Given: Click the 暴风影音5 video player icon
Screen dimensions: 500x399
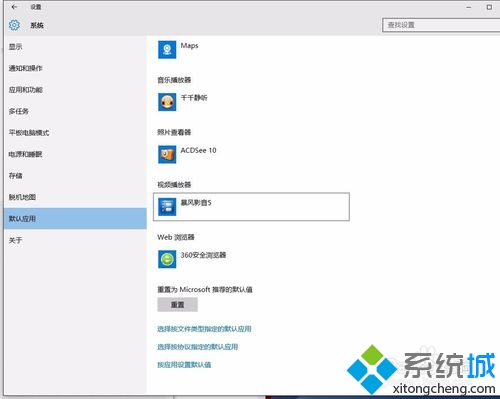Looking at the screenshot, I should tap(167, 207).
